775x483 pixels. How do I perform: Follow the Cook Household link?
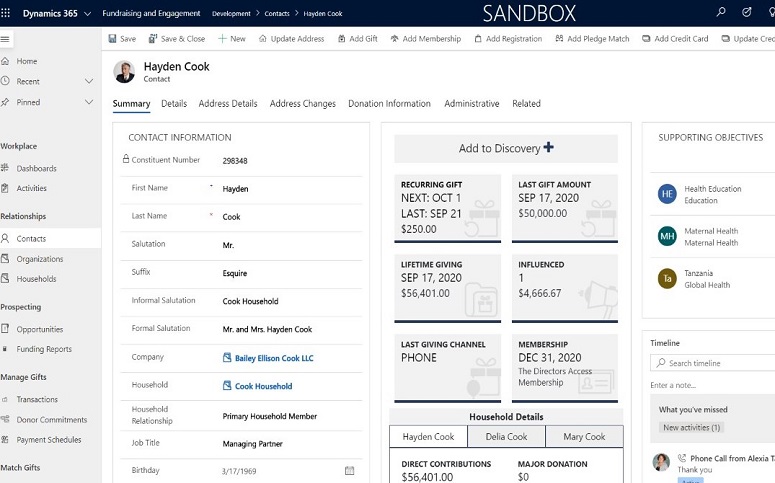tap(263, 386)
